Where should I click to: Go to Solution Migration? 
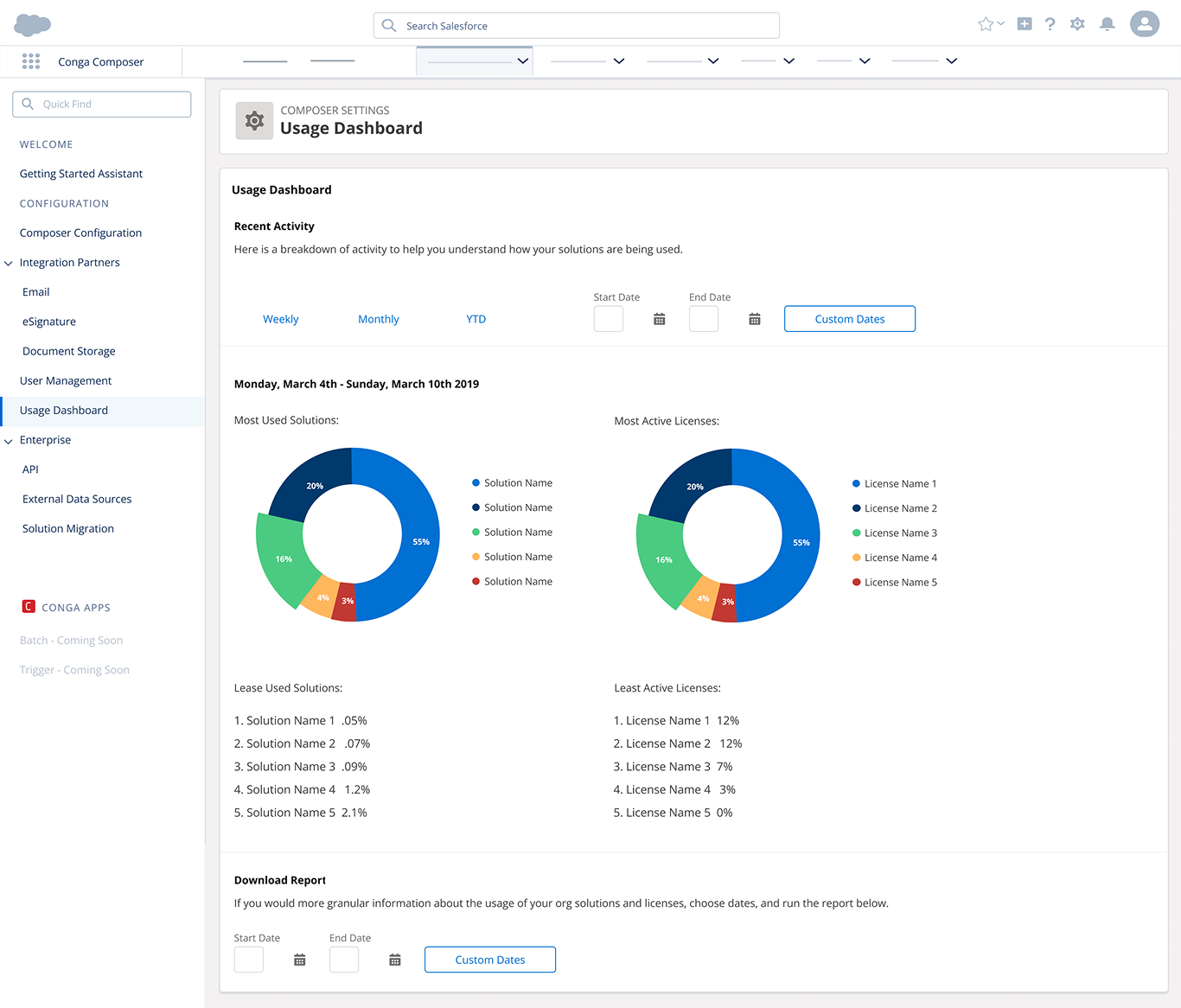tap(68, 528)
